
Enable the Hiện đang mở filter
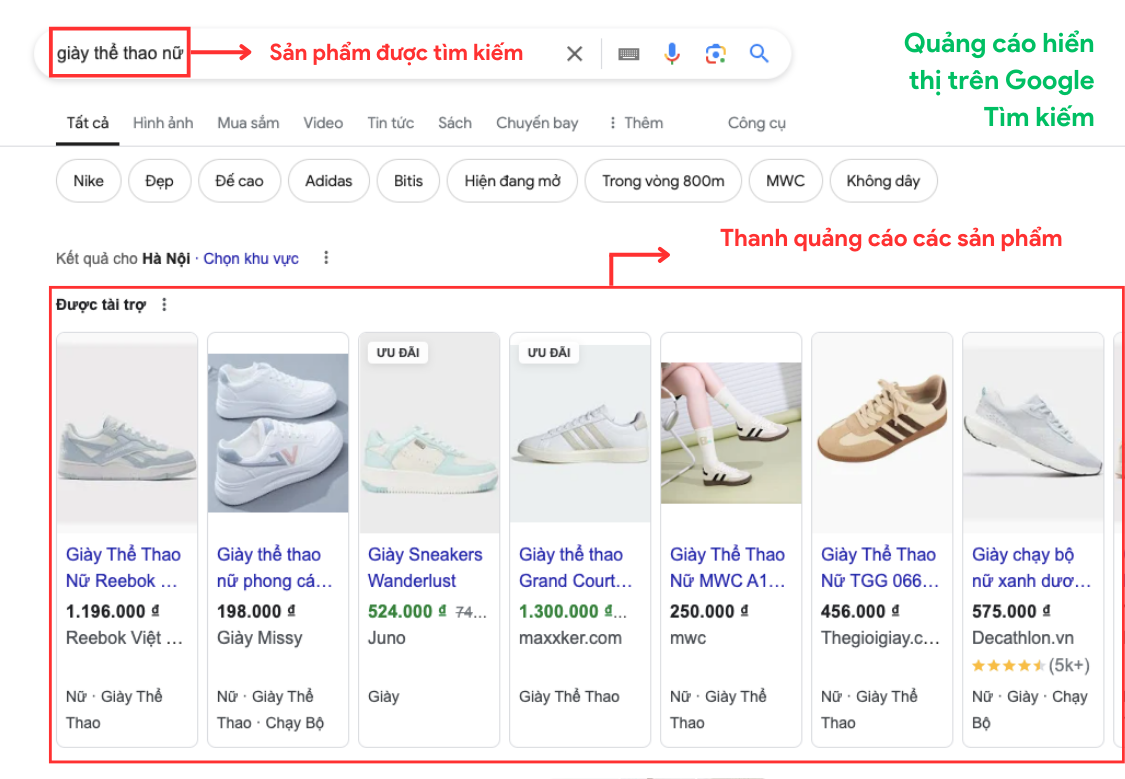click(512, 181)
